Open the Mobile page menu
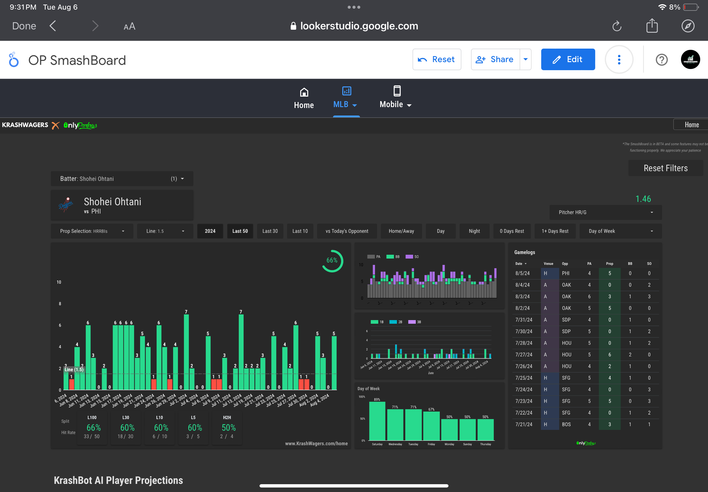 pos(396,98)
